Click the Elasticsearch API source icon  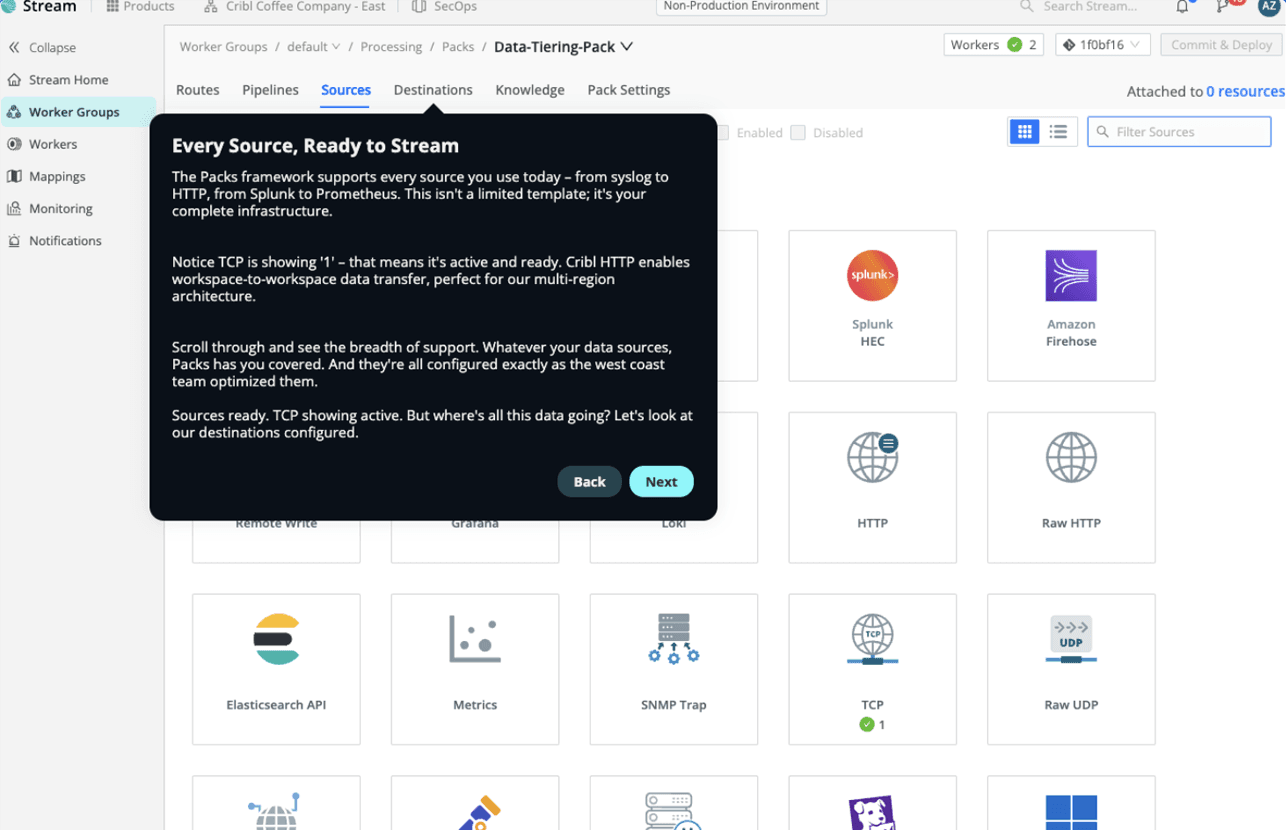click(275, 640)
